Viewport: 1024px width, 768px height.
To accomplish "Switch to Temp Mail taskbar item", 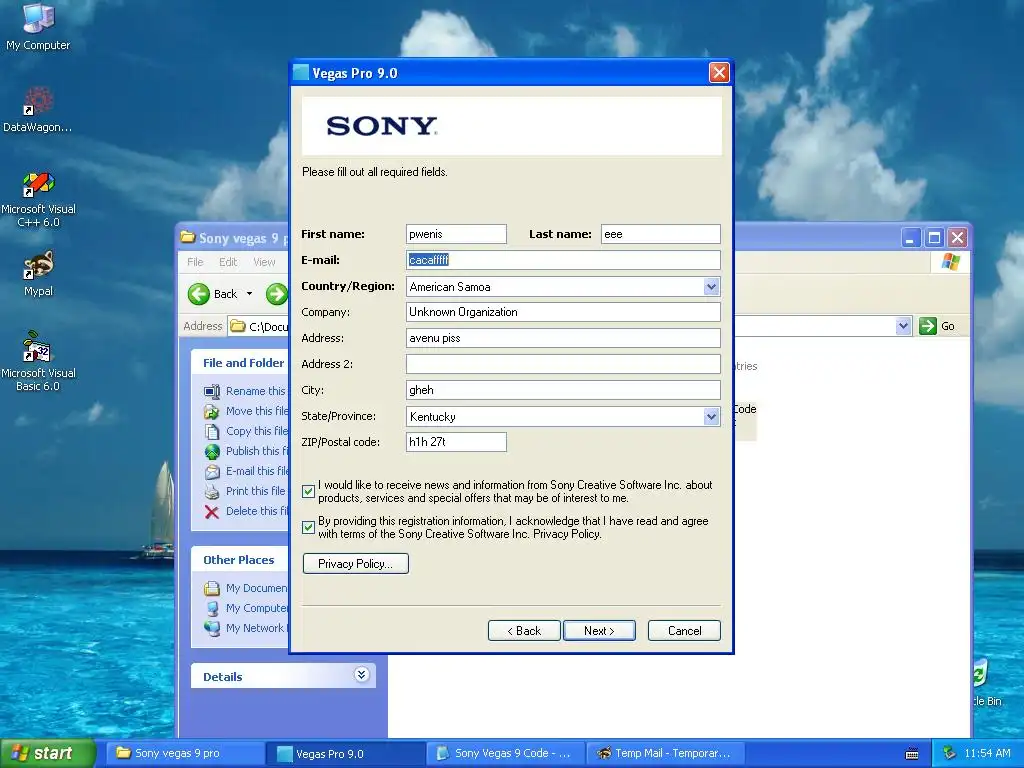I will tap(666, 753).
